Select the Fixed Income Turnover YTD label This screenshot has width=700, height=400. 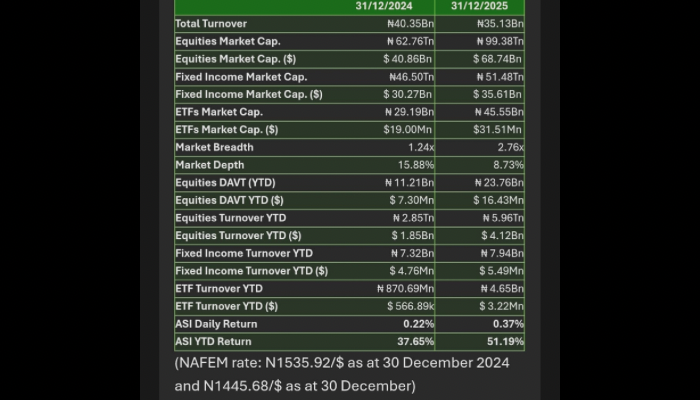point(244,253)
